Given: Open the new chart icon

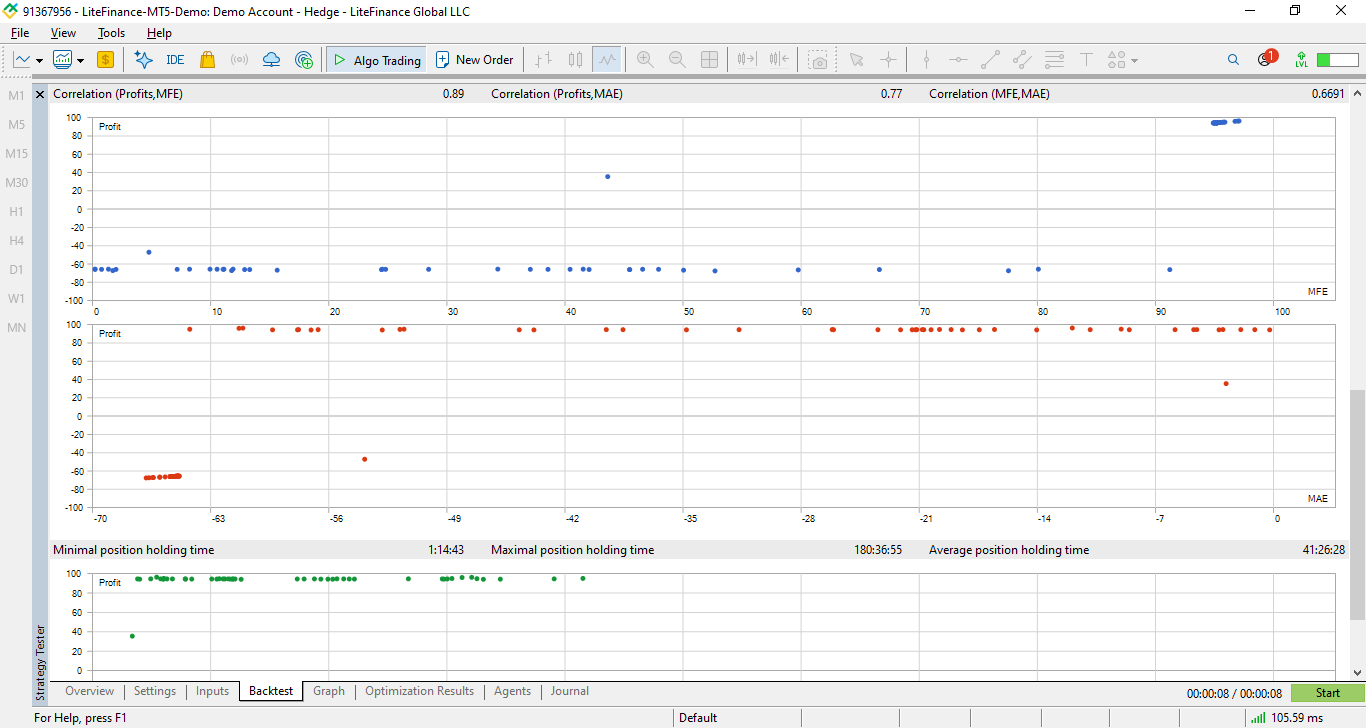Looking at the screenshot, I should (x=22, y=60).
